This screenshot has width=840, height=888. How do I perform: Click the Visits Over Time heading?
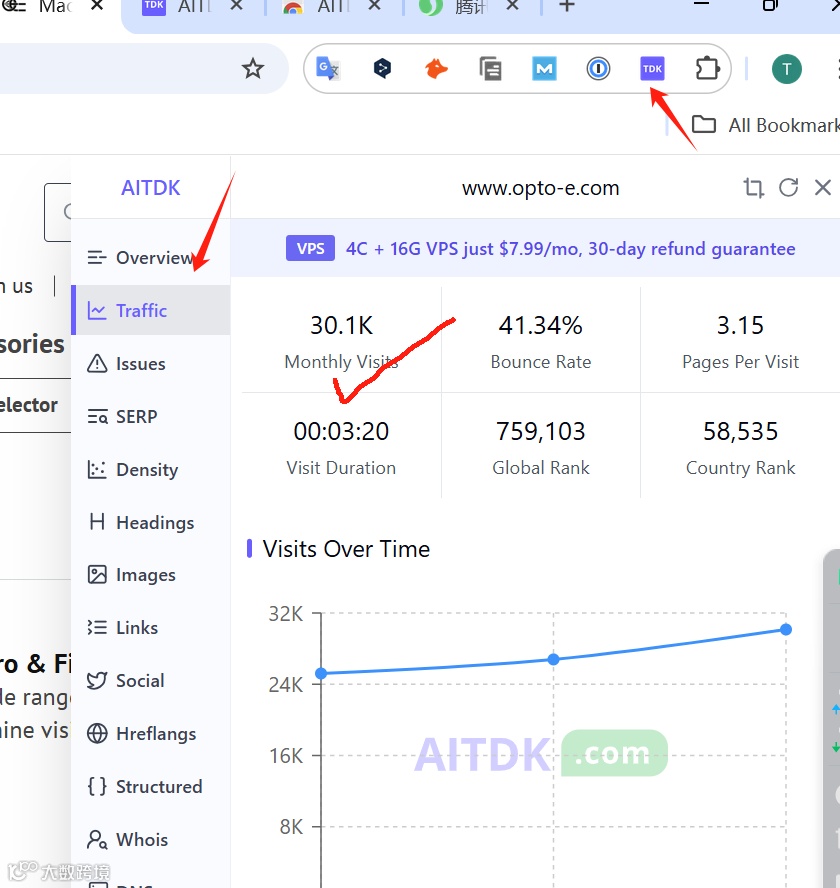[346, 549]
